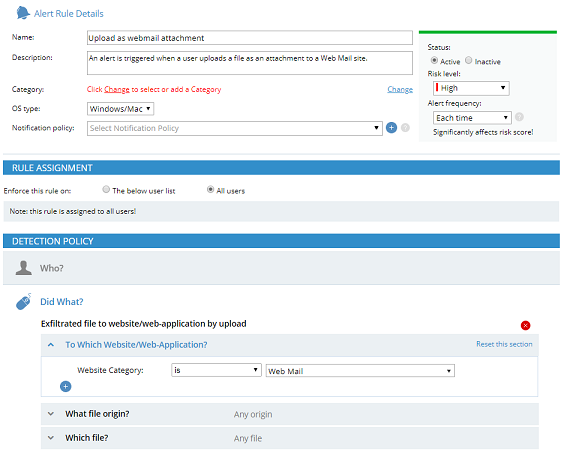The width and height of the screenshot is (564, 451).
Task: Expand the Which file? section
Action: point(290,438)
